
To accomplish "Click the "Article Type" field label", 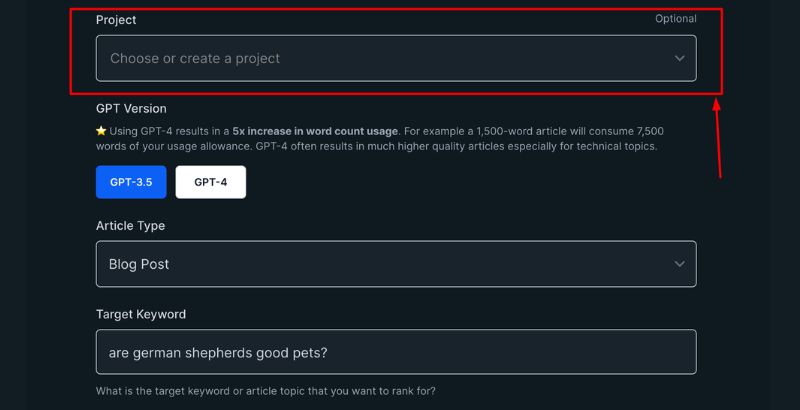I will (x=130, y=226).
